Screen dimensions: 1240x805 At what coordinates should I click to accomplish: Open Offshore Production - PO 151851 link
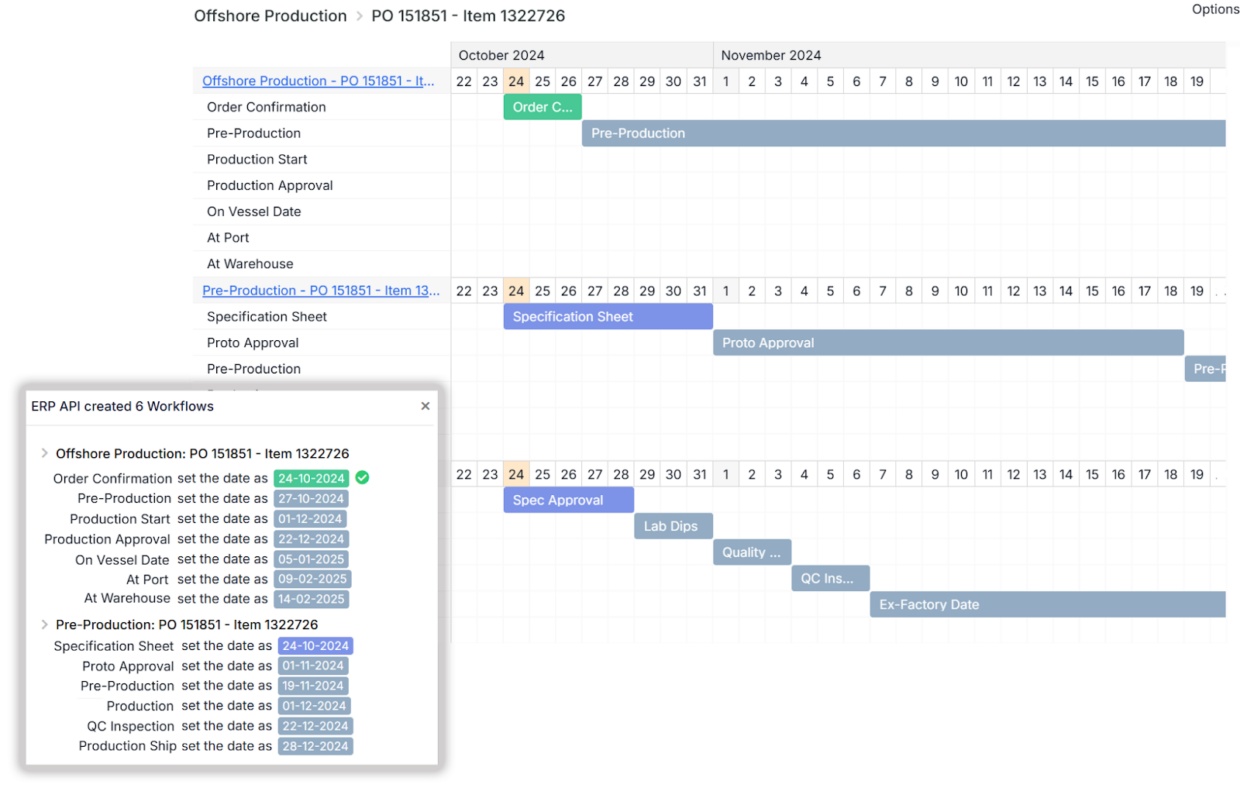pyautogui.click(x=320, y=81)
